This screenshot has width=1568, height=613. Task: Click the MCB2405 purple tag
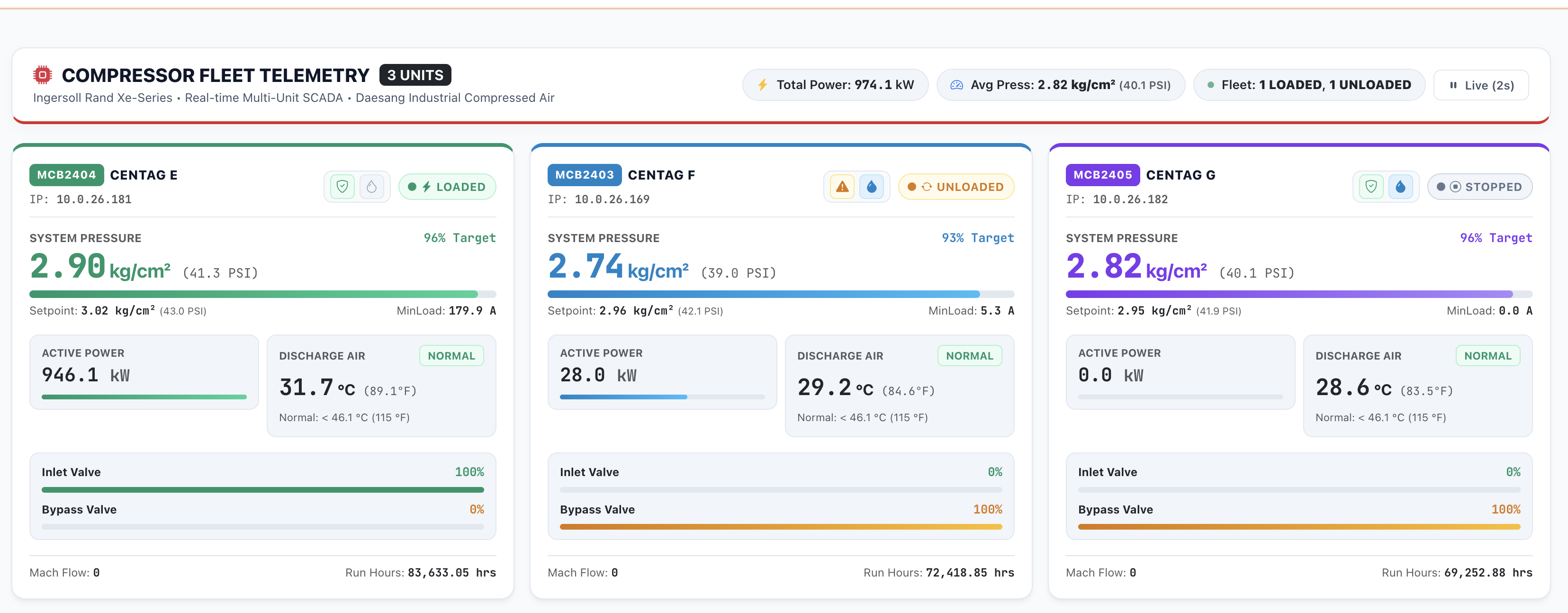click(x=1102, y=175)
